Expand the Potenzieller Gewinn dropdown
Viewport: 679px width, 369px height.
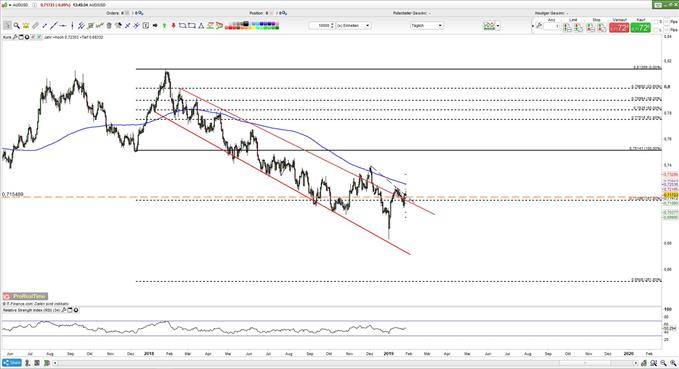point(430,13)
